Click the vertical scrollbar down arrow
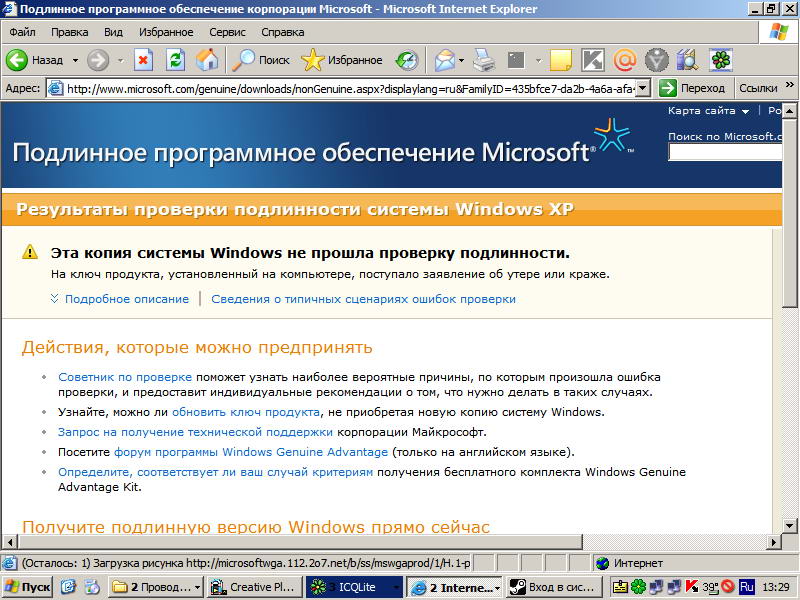The height and width of the screenshot is (600, 800). [790, 525]
